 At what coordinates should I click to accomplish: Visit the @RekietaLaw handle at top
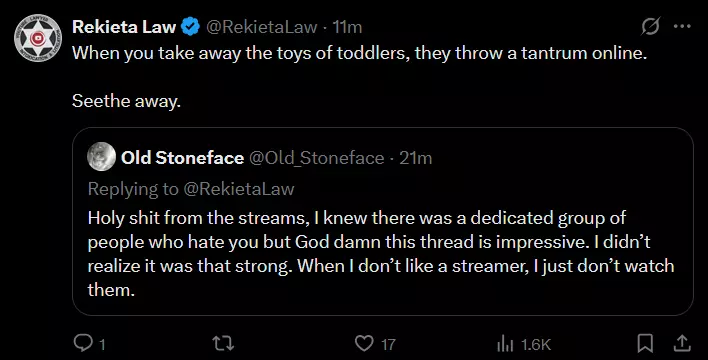(261, 27)
